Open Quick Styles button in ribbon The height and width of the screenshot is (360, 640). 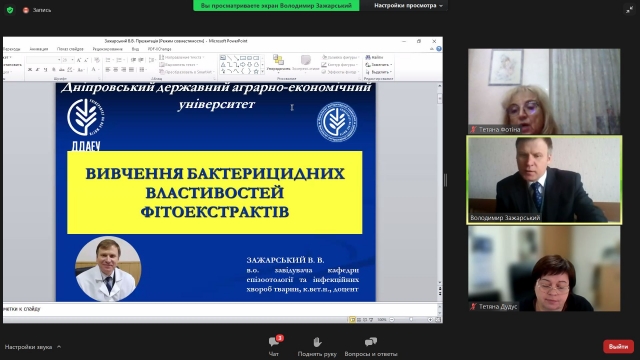[306, 64]
